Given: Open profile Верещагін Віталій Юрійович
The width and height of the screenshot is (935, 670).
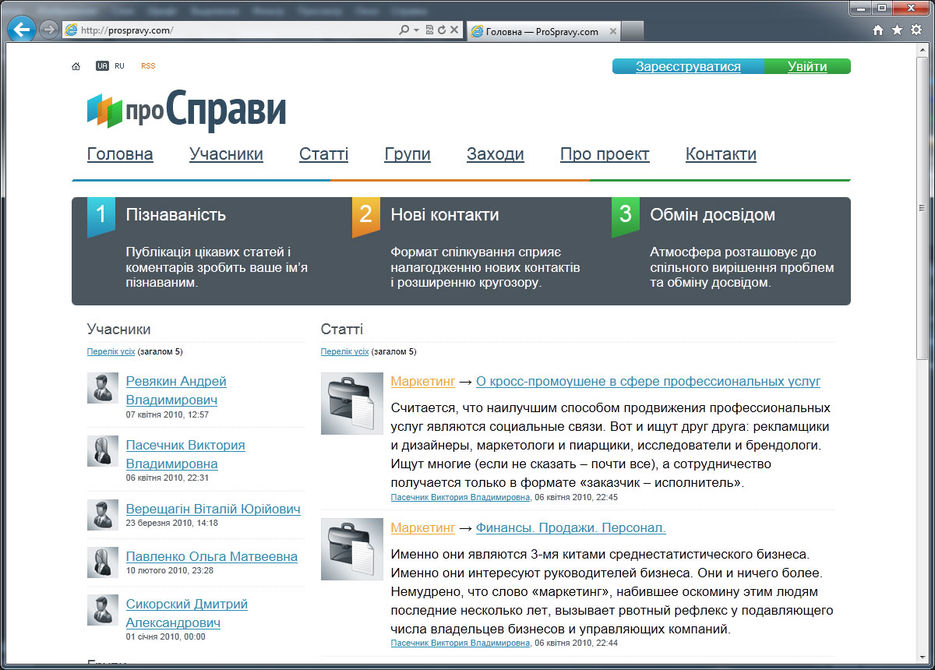Looking at the screenshot, I should [213, 509].
